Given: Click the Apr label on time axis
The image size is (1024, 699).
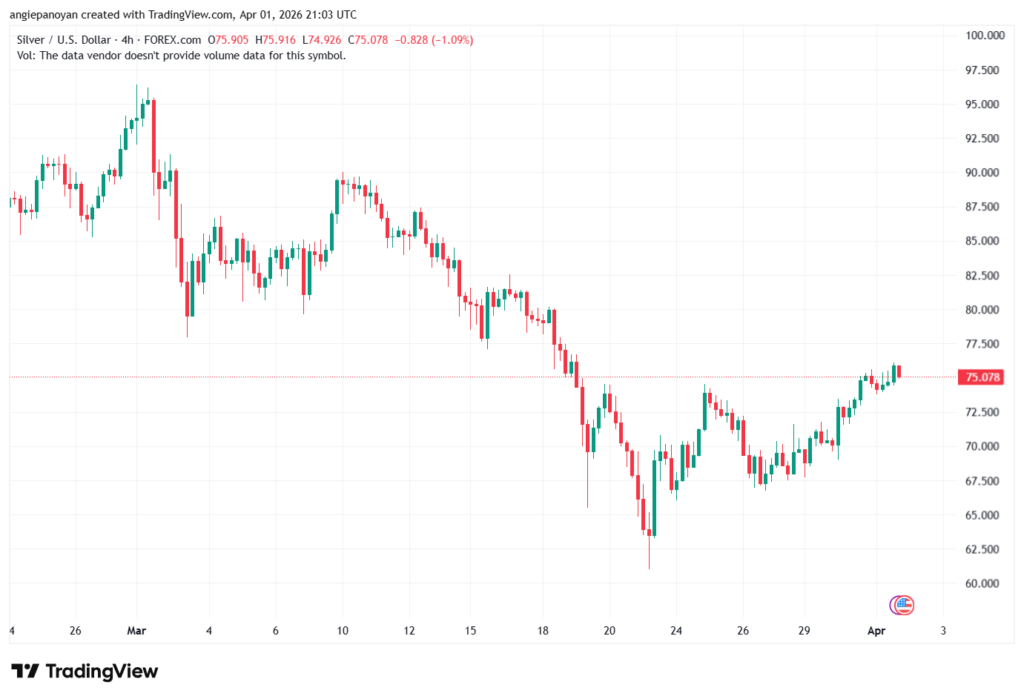Looking at the screenshot, I should tap(875, 631).
